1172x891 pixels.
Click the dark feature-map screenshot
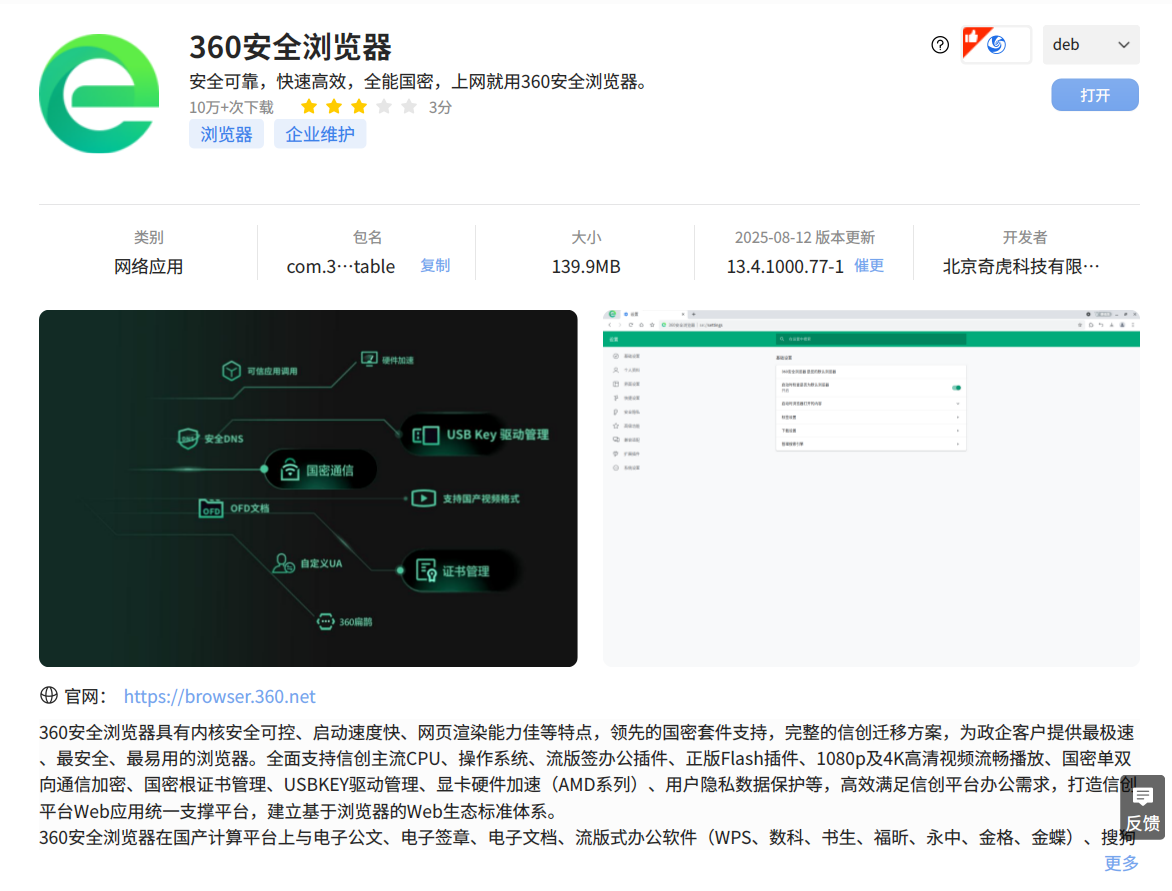pyautogui.click(x=307, y=488)
